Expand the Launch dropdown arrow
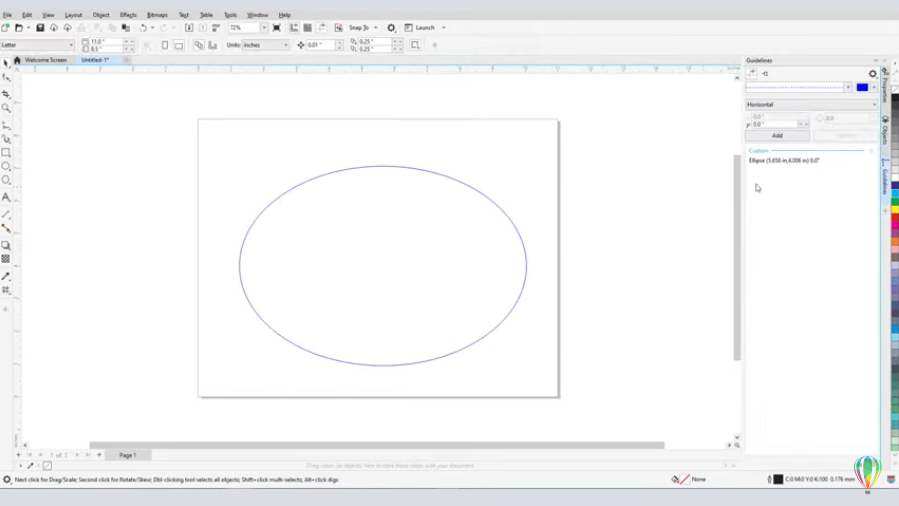 tap(443, 28)
